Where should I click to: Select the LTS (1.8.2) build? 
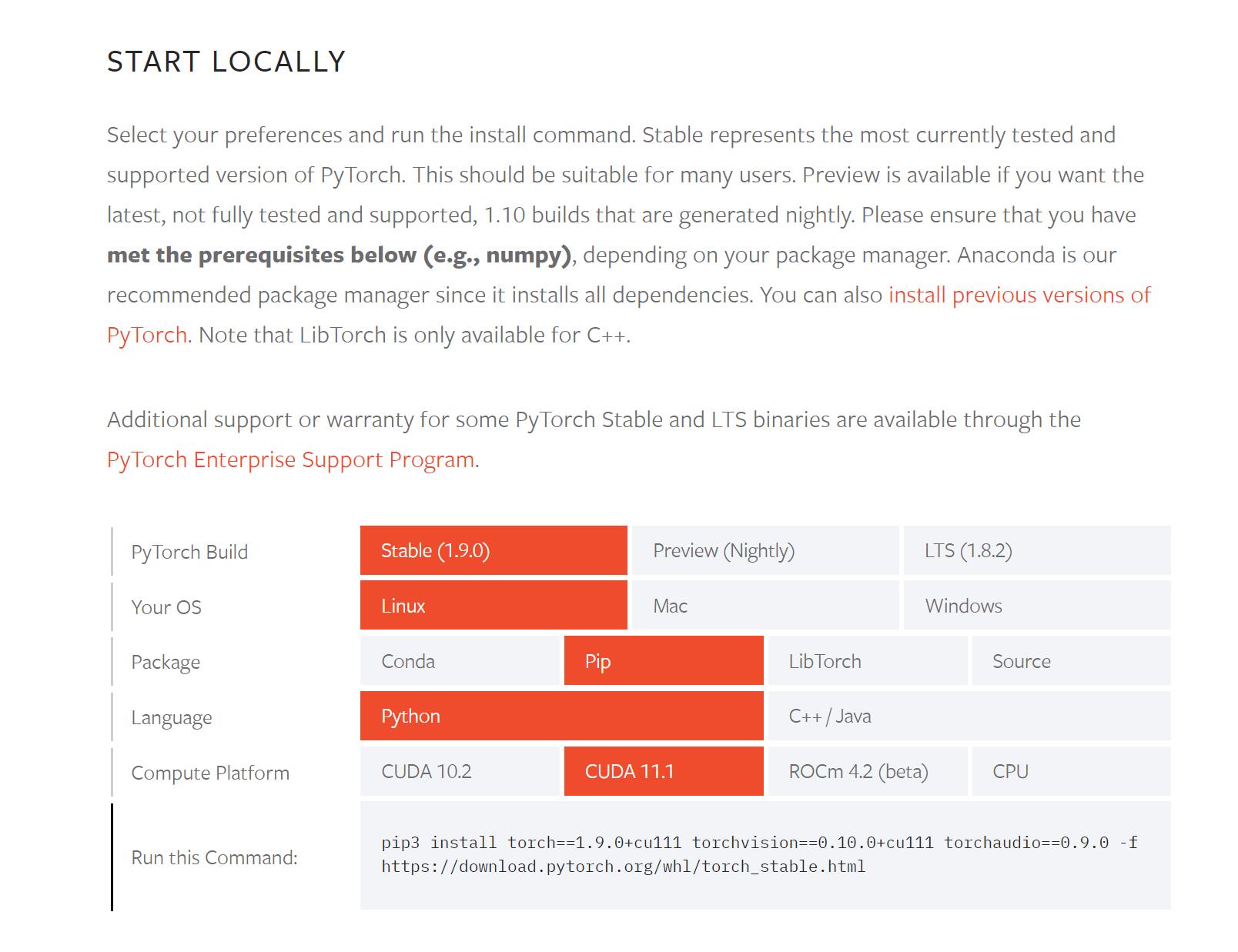[x=1036, y=550]
